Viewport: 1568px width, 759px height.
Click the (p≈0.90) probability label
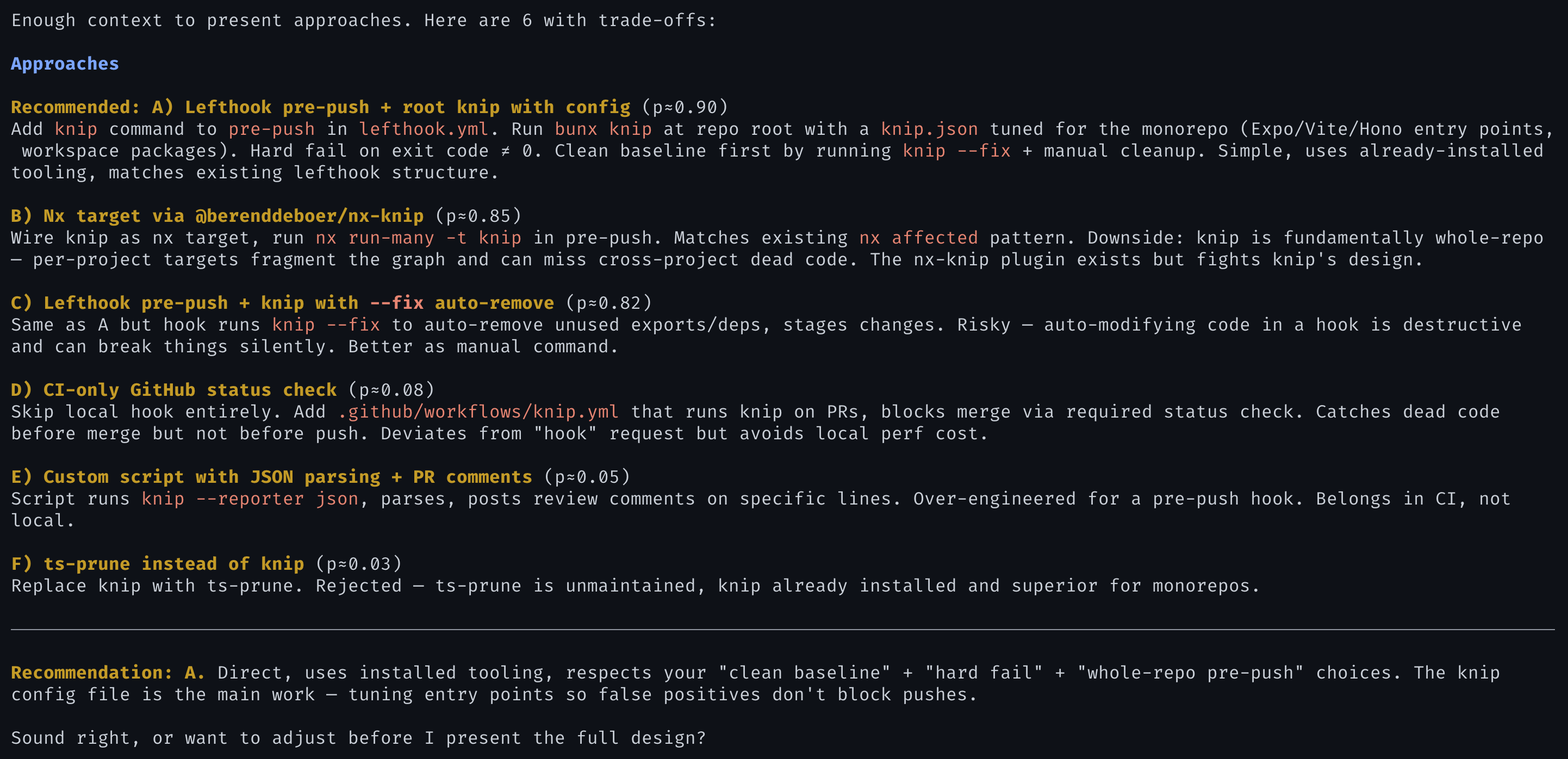686,107
